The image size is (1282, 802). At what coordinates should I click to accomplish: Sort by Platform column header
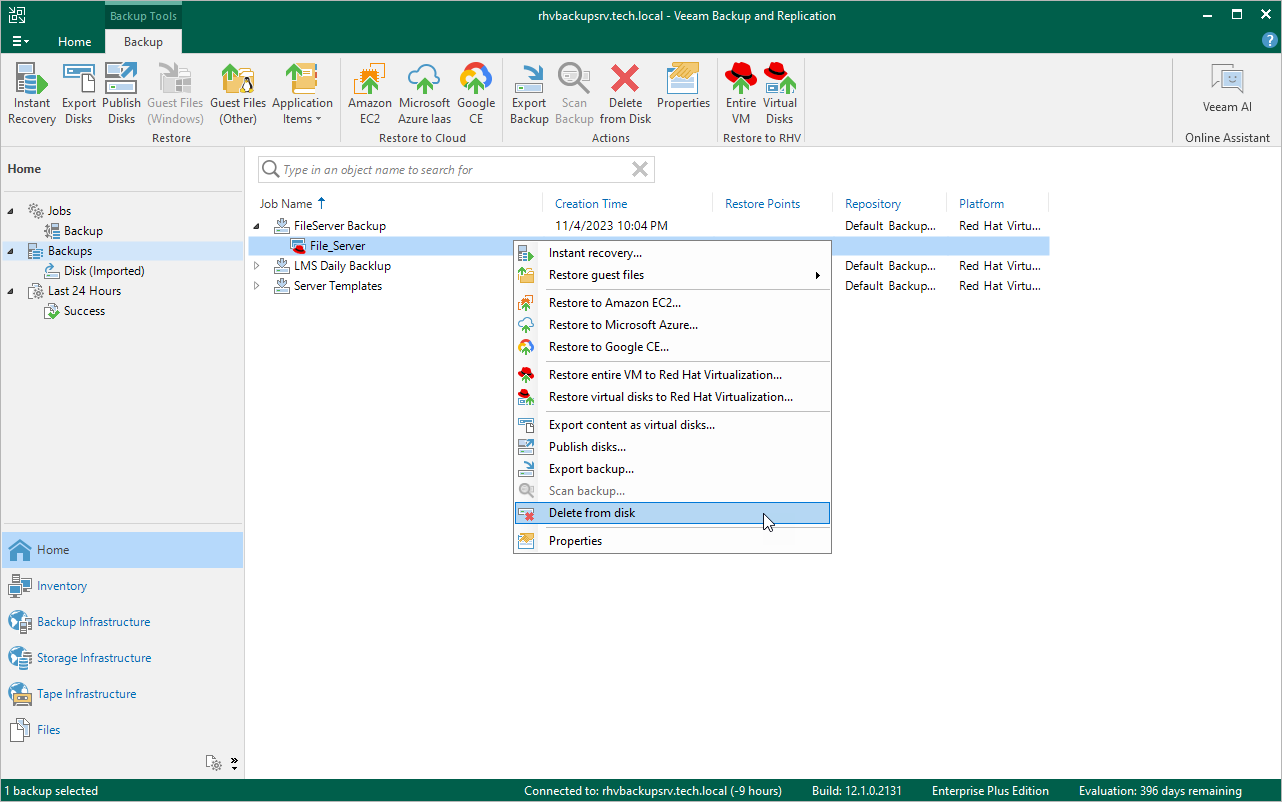pos(981,204)
